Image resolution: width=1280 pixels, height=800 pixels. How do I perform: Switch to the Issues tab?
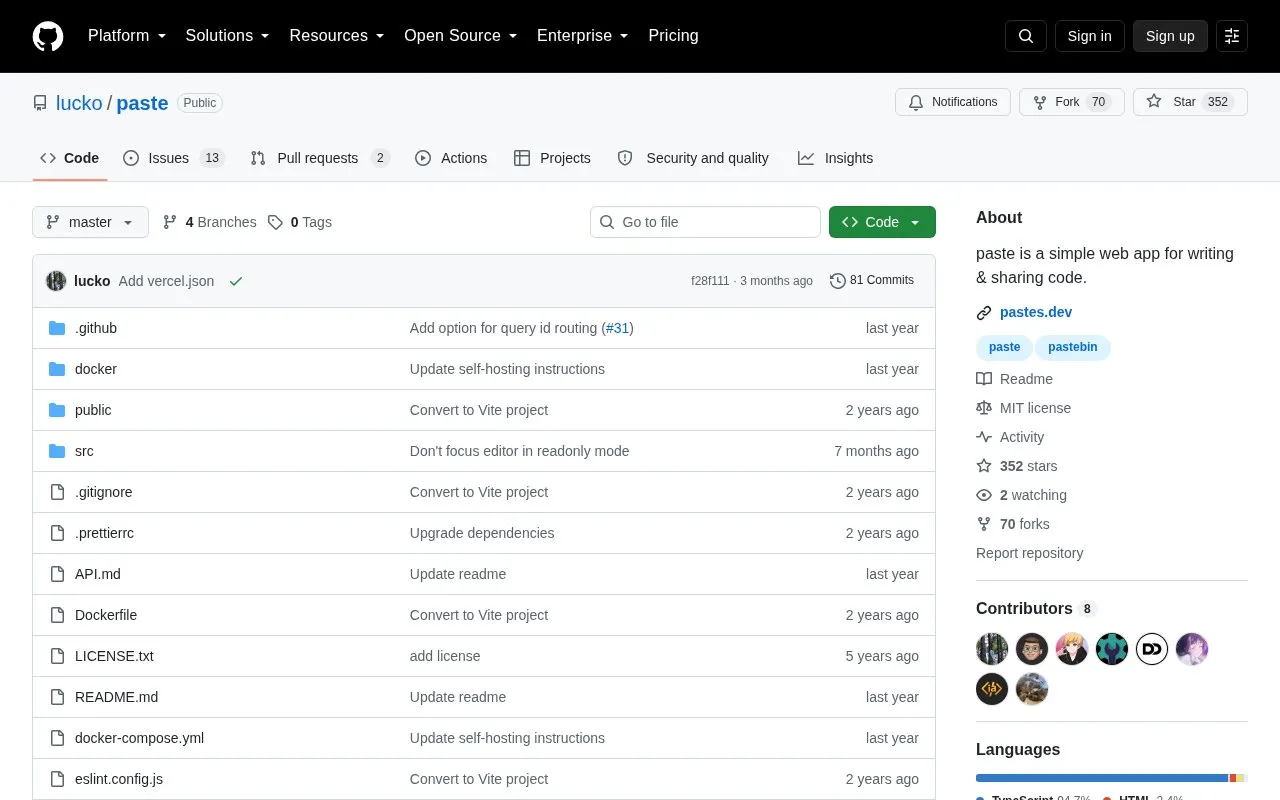point(173,158)
